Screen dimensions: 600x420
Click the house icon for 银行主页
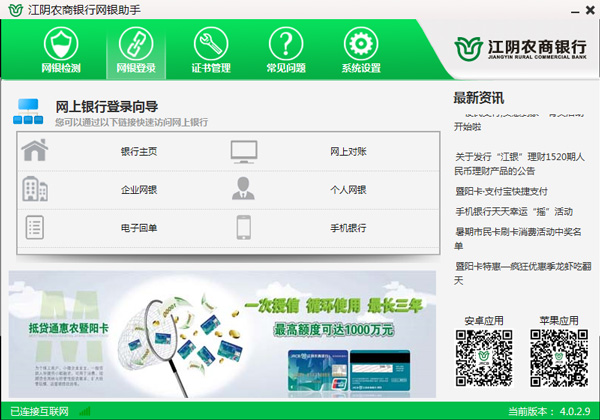tap(35, 150)
